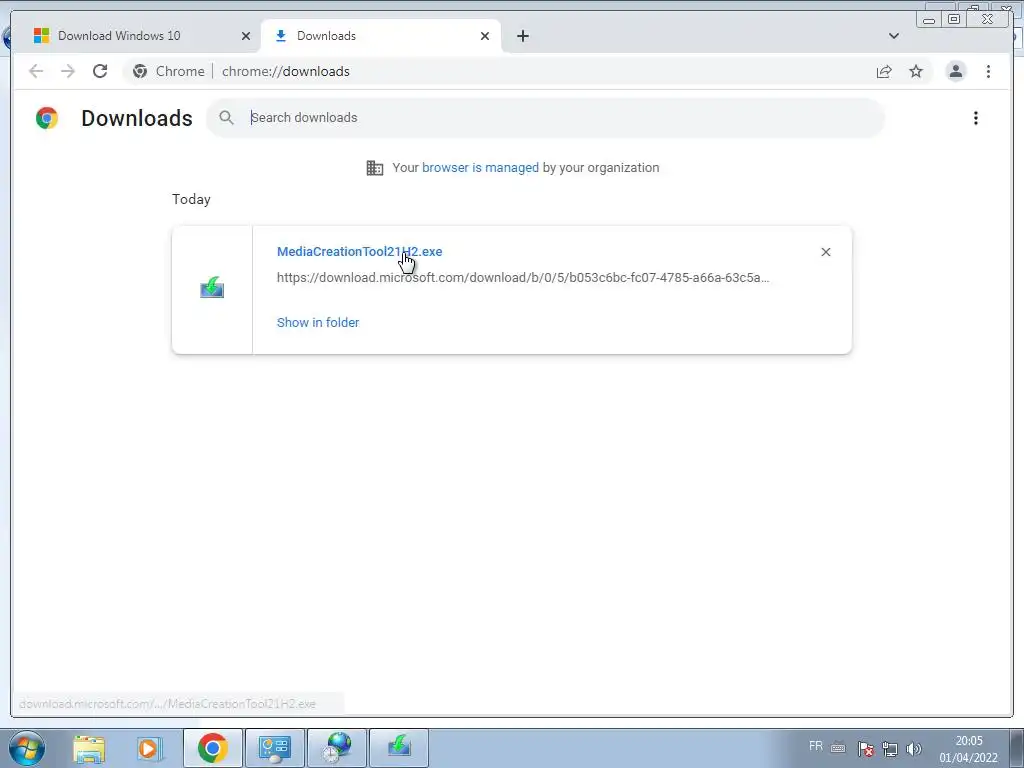Open Chrome's three-dot main menu

[988, 71]
